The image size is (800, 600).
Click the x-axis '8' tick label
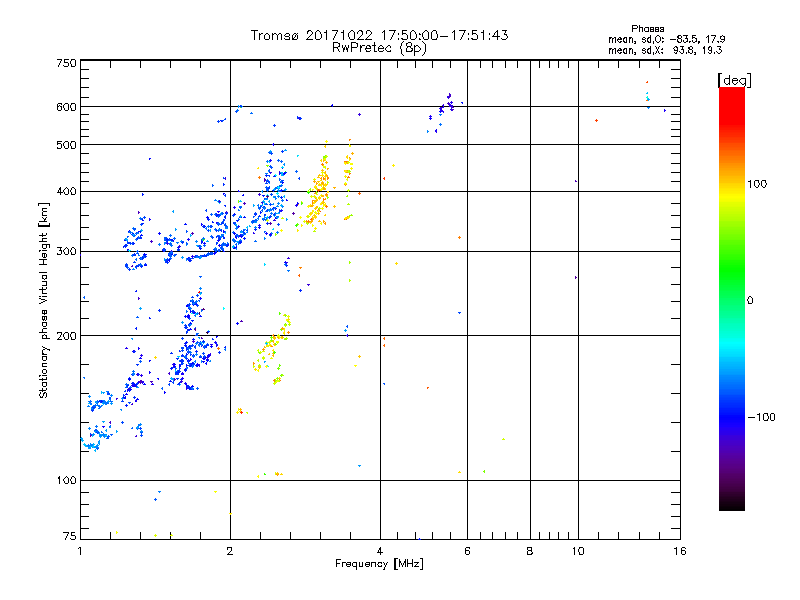click(530, 551)
